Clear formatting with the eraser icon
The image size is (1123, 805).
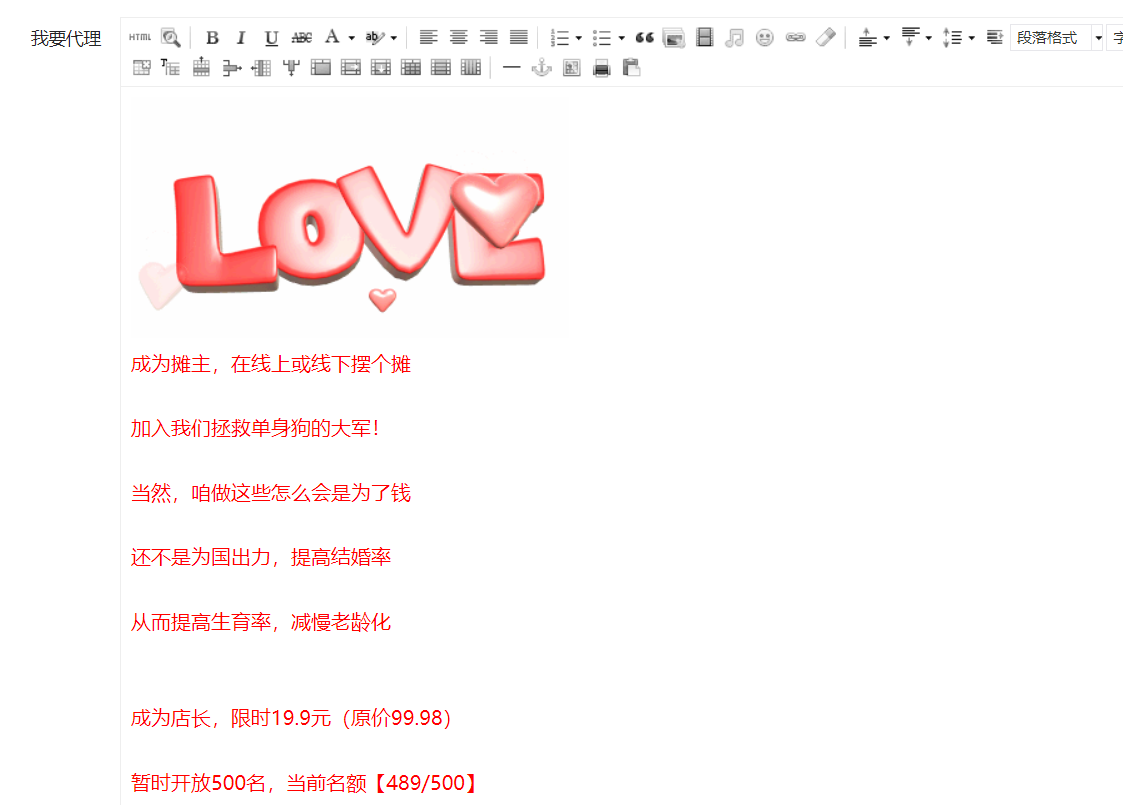click(x=825, y=38)
